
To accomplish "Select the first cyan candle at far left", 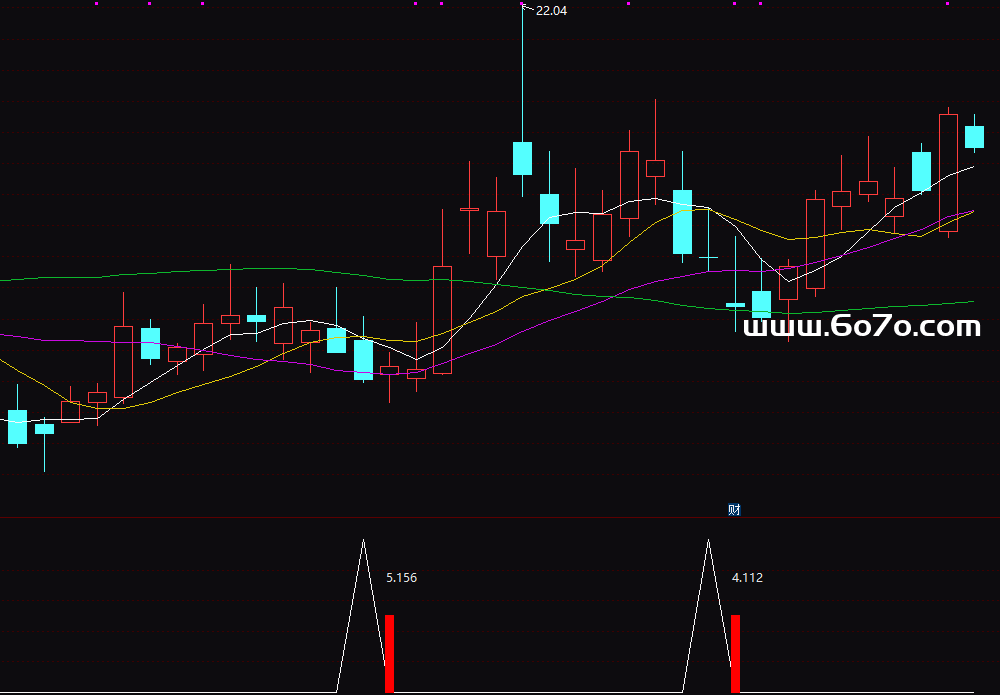I will (x=17, y=426).
